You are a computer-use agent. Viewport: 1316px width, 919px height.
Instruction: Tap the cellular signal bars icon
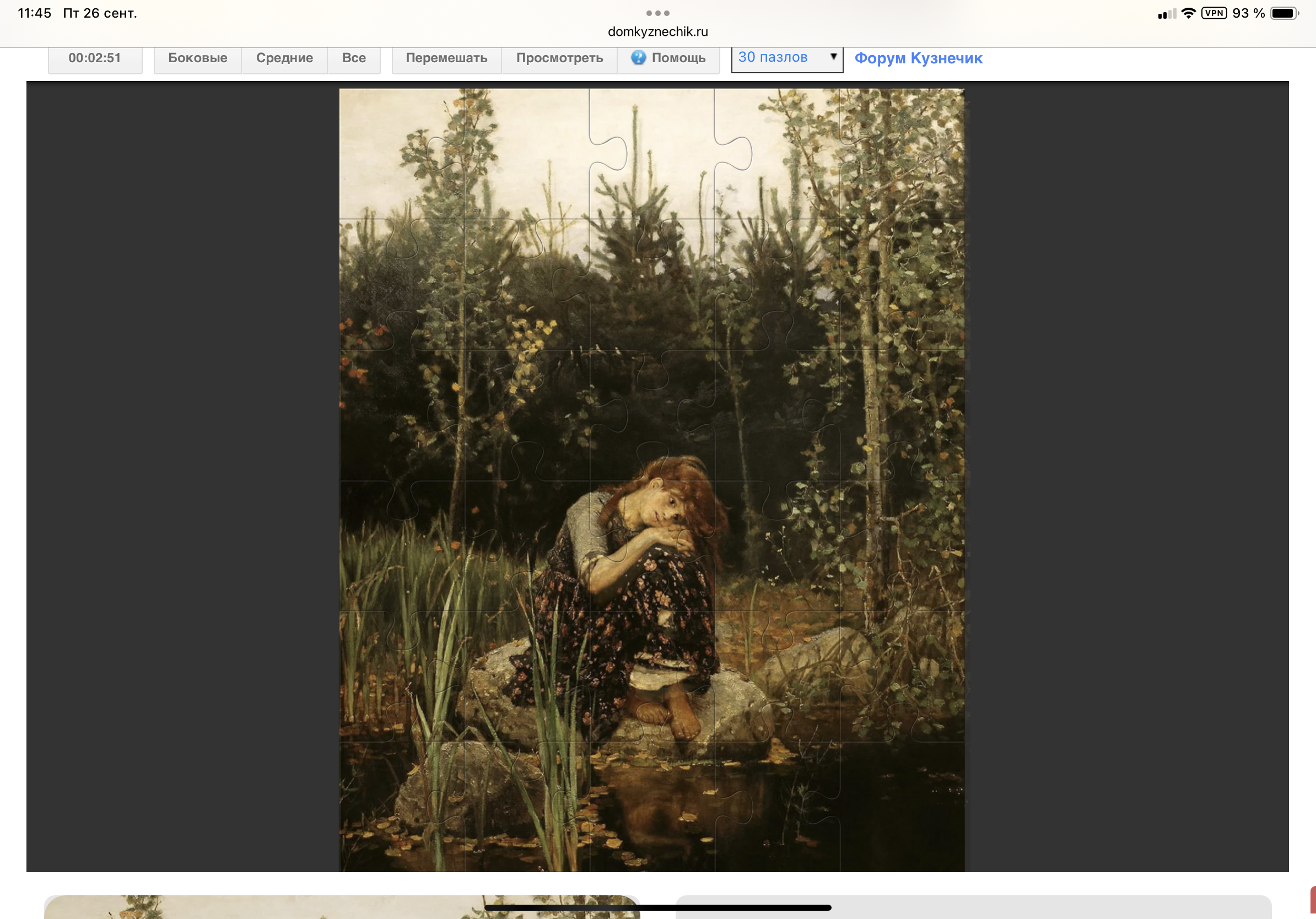[1166, 14]
